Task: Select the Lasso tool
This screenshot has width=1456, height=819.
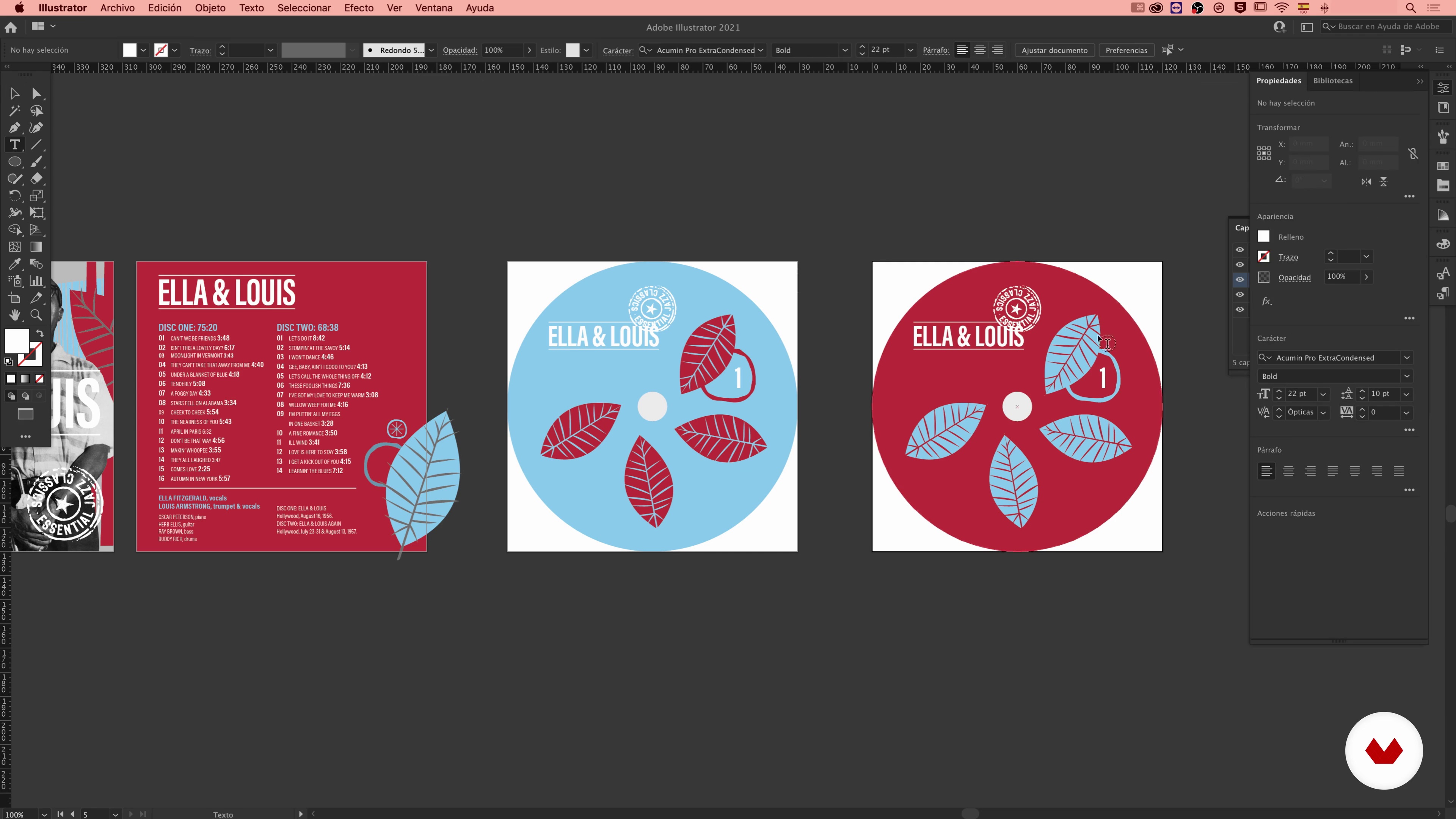Action: pyautogui.click(x=36, y=110)
